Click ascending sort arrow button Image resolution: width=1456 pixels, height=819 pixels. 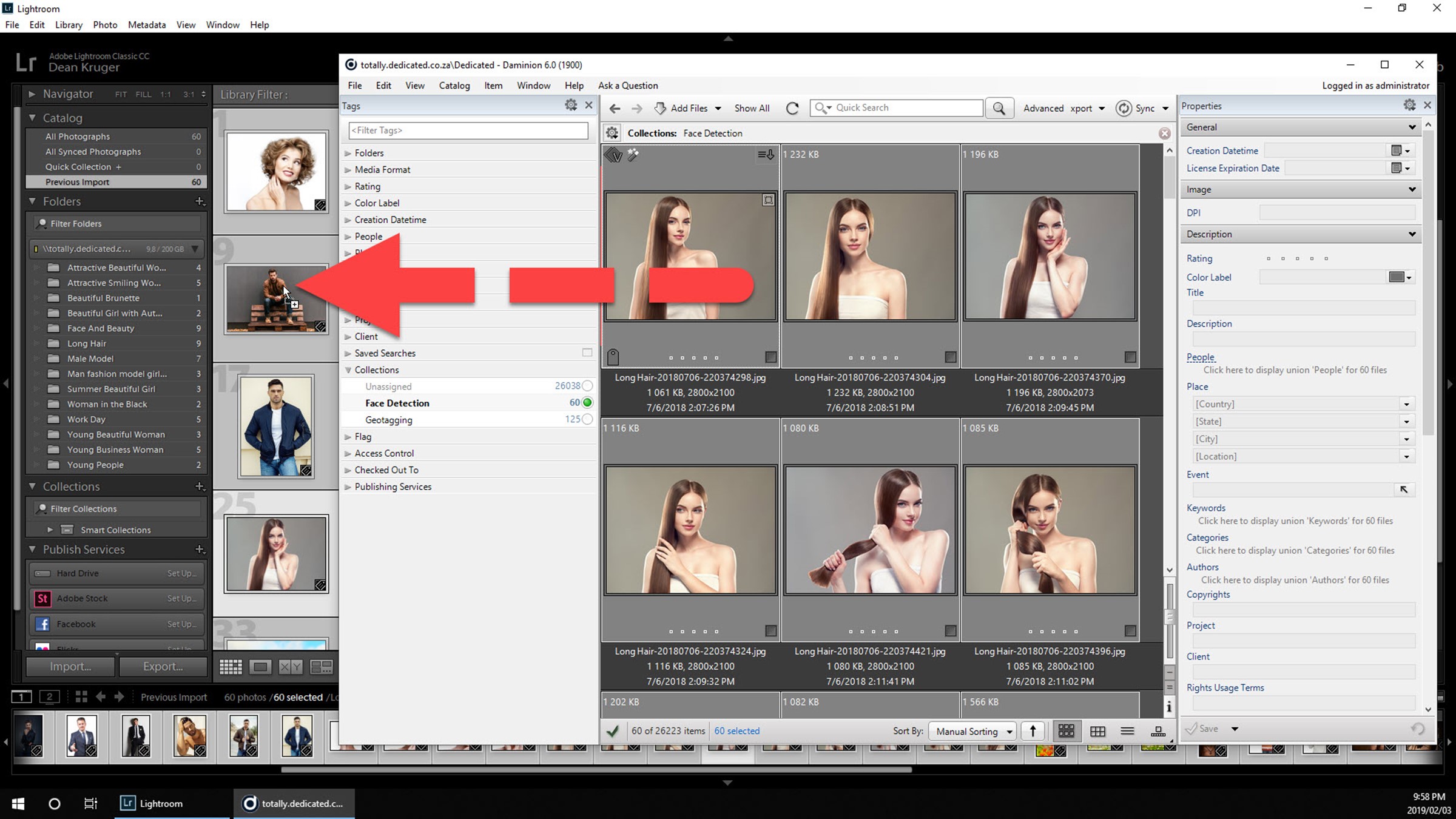[x=1033, y=731]
